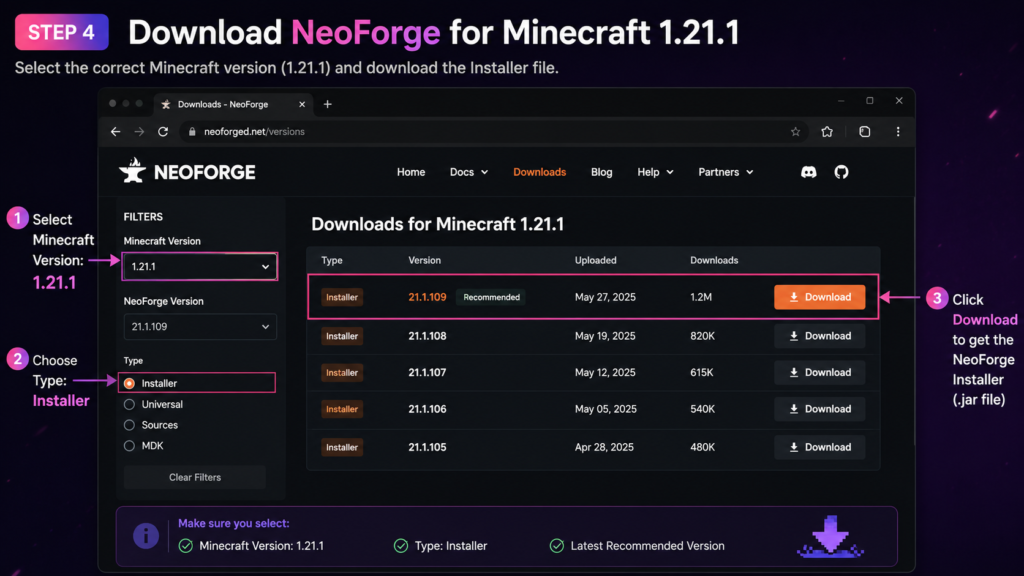Viewport: 1024px width, 576px height.
Task: Reload the NeoForge page
Action: coord(163,132)
